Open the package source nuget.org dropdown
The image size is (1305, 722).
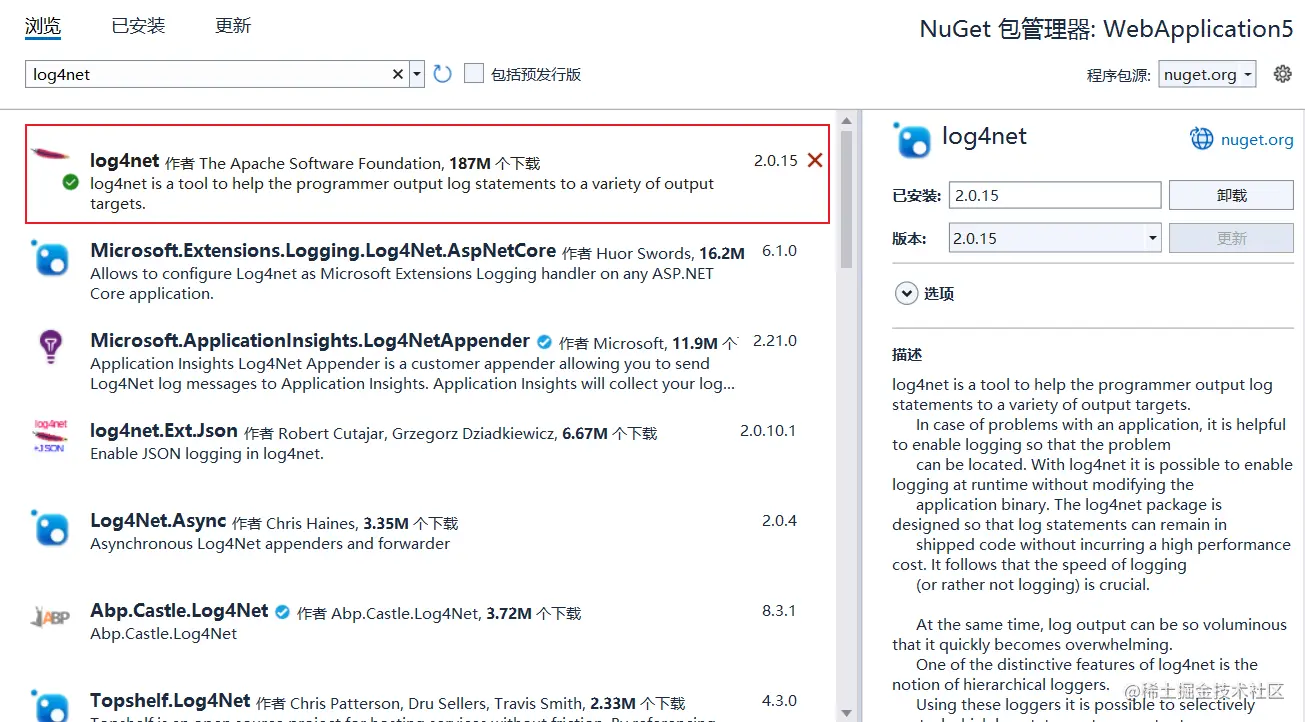[x=1207, y=74]
